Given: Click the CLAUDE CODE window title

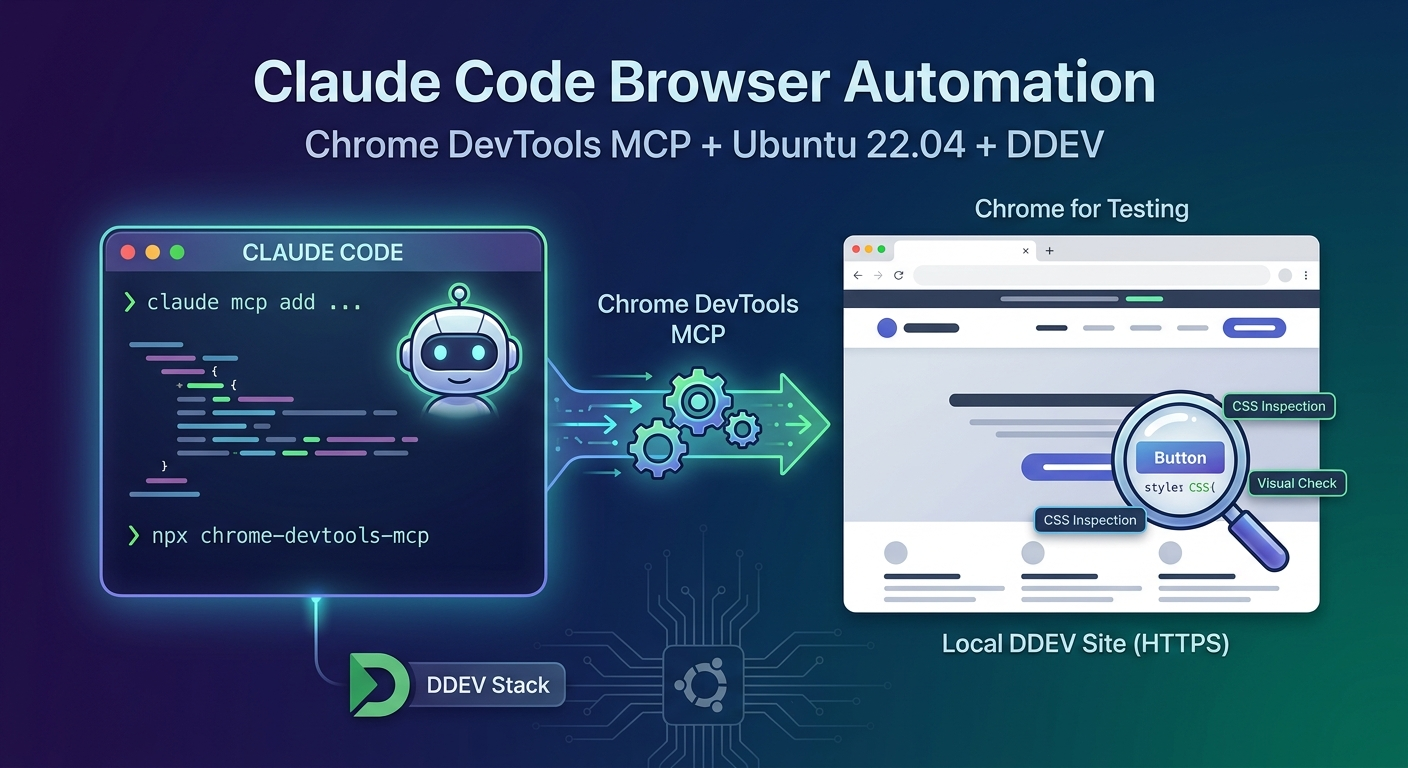Looking at the screenshot, I should pyautogui.click(x=323, y=253).
